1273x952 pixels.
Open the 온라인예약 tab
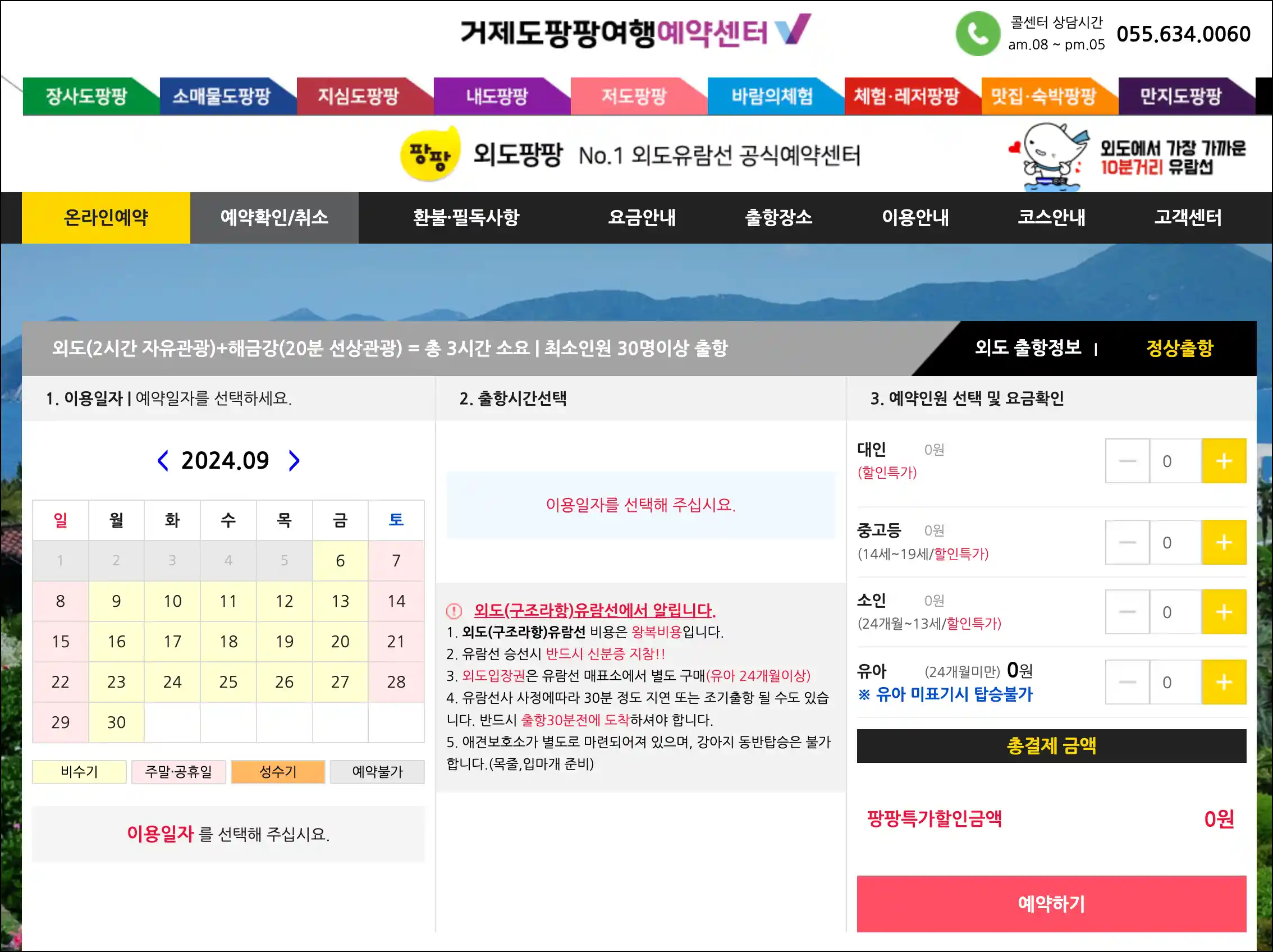(x=106, y=218)
